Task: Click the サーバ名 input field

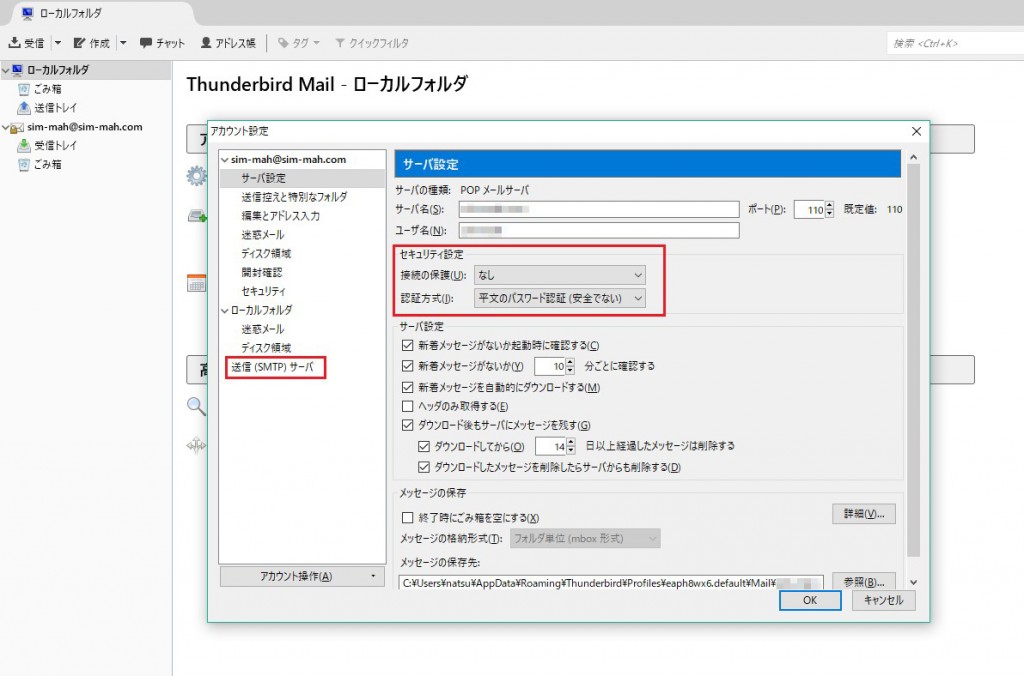Action: click(x=599, y=209)
